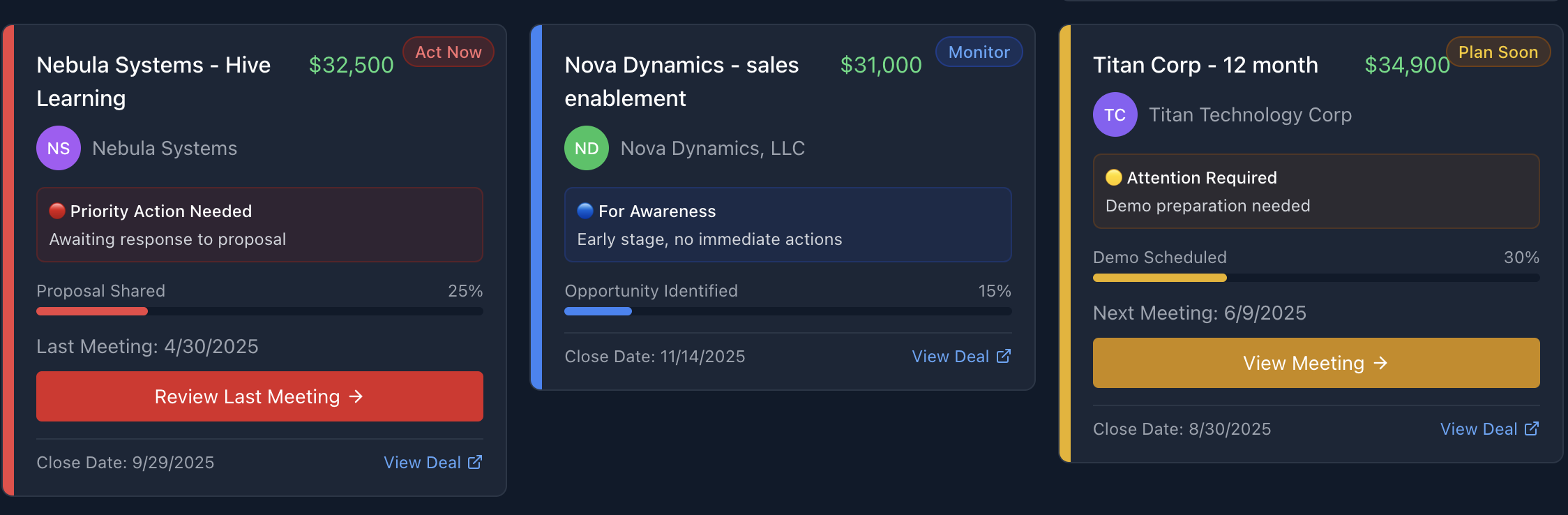
Task: Click the TC avatar for Titan Technology
Action: coord(1115,114)
